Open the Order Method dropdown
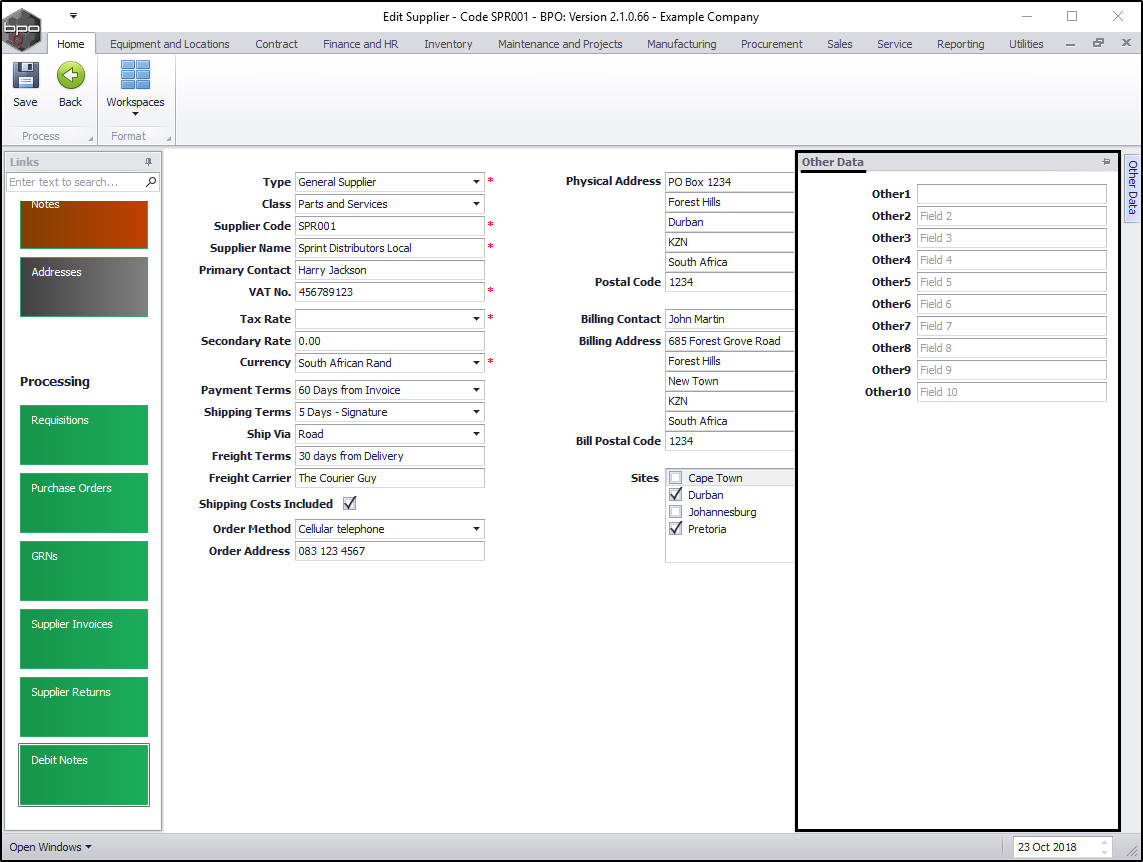The image size is (1143, 862). pyautogui.click(x=476, y=529)
